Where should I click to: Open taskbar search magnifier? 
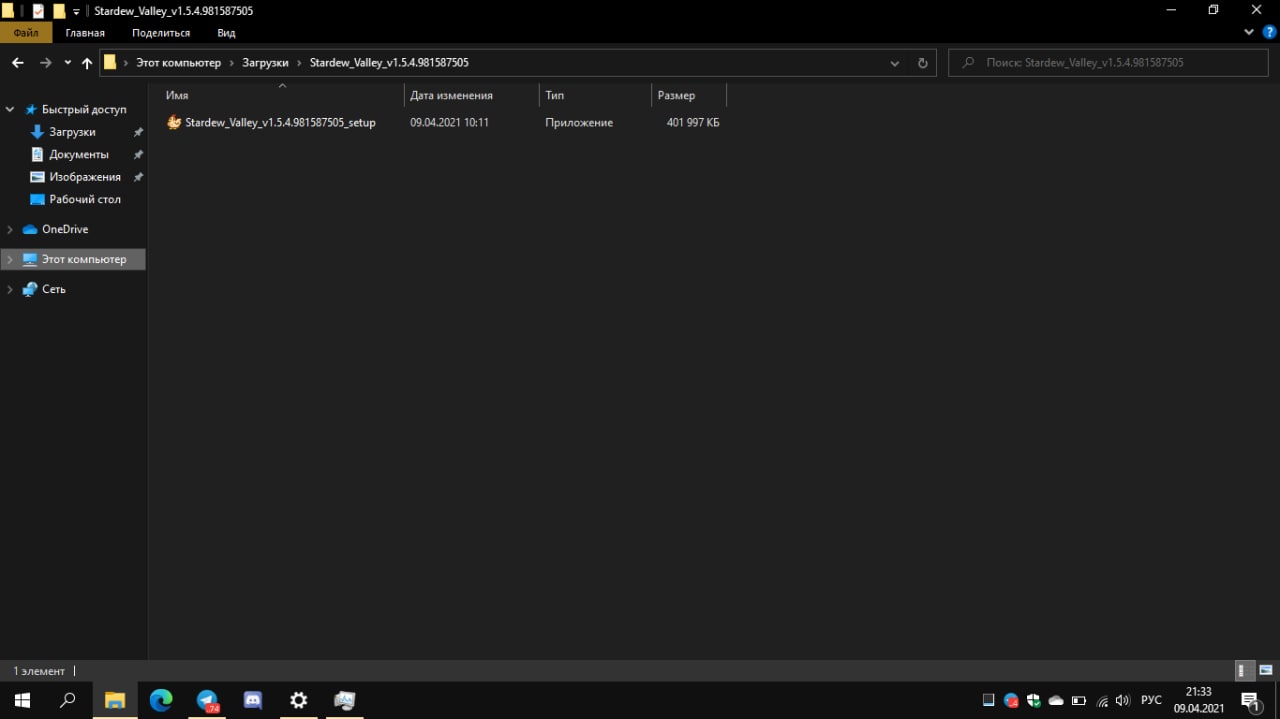[x=68, y=700]
